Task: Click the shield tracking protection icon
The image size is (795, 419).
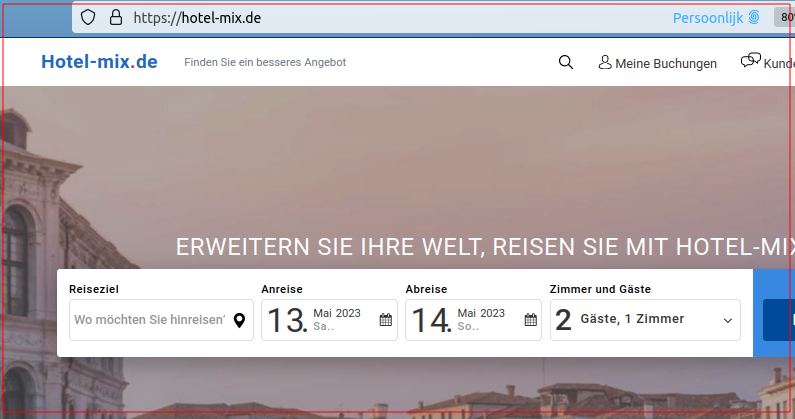Action: (88, 18)
